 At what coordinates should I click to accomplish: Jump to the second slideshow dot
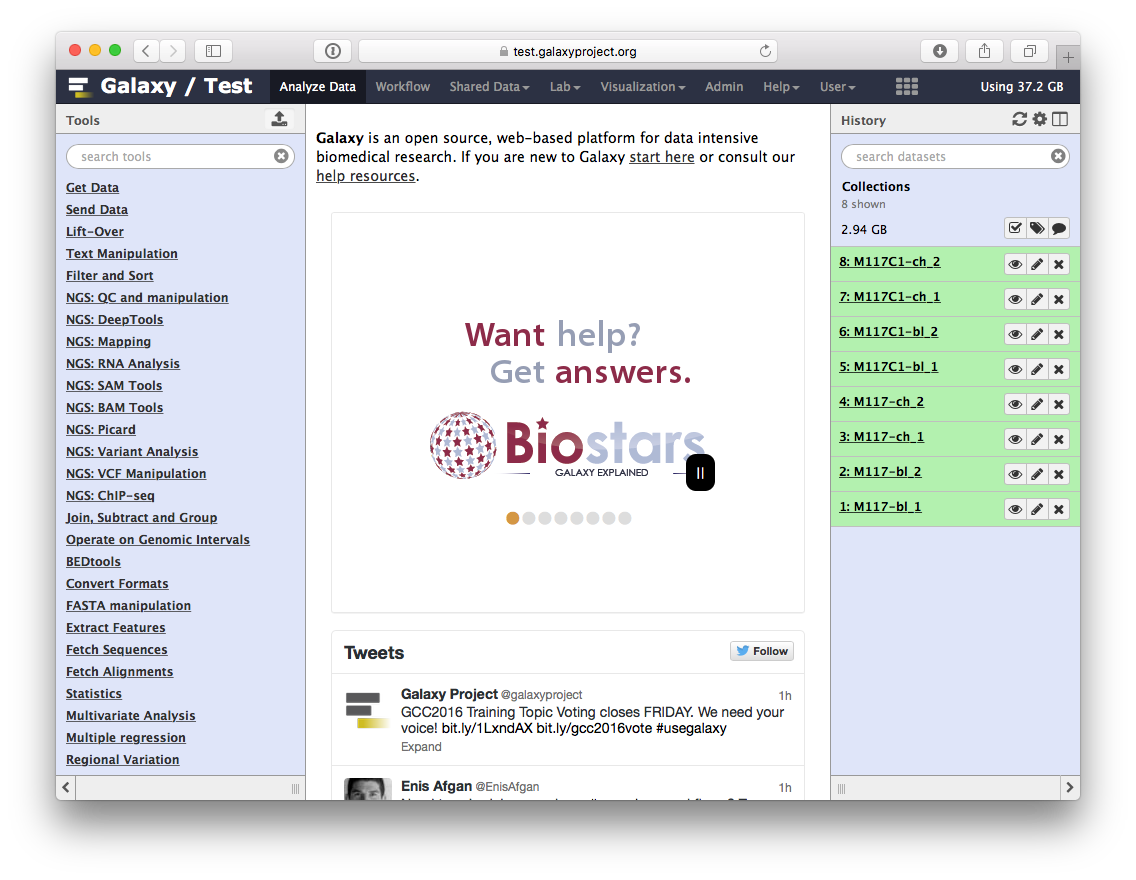pyautogui.click(x=529, y=519)
